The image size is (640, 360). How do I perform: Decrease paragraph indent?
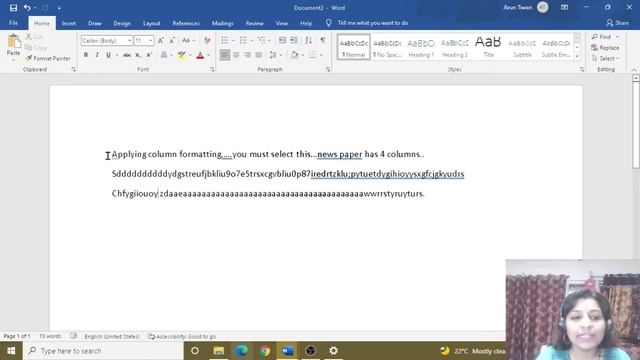point(282,40)
